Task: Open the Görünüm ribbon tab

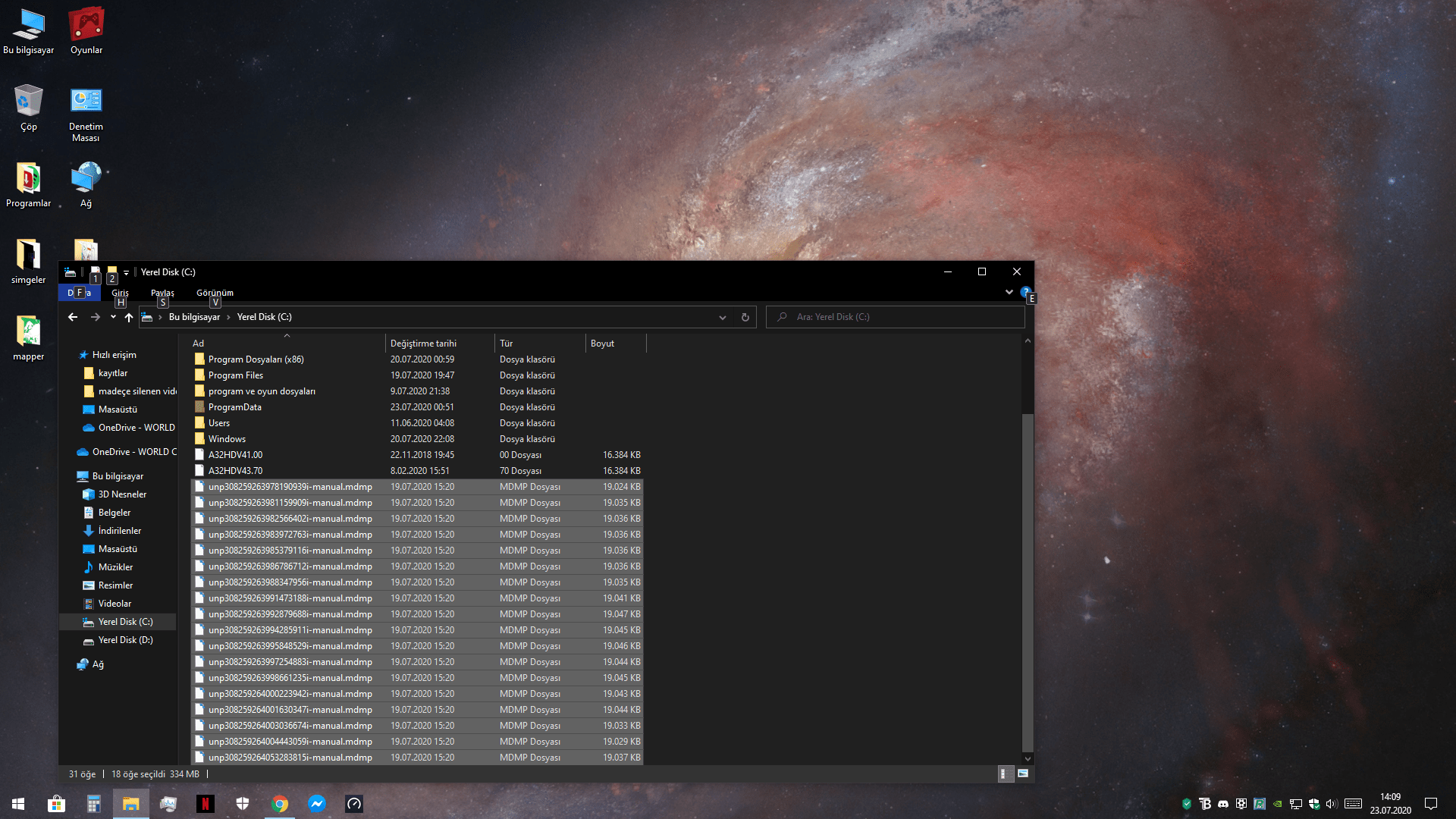Action: pyautogui.click(x=215, y=293)
